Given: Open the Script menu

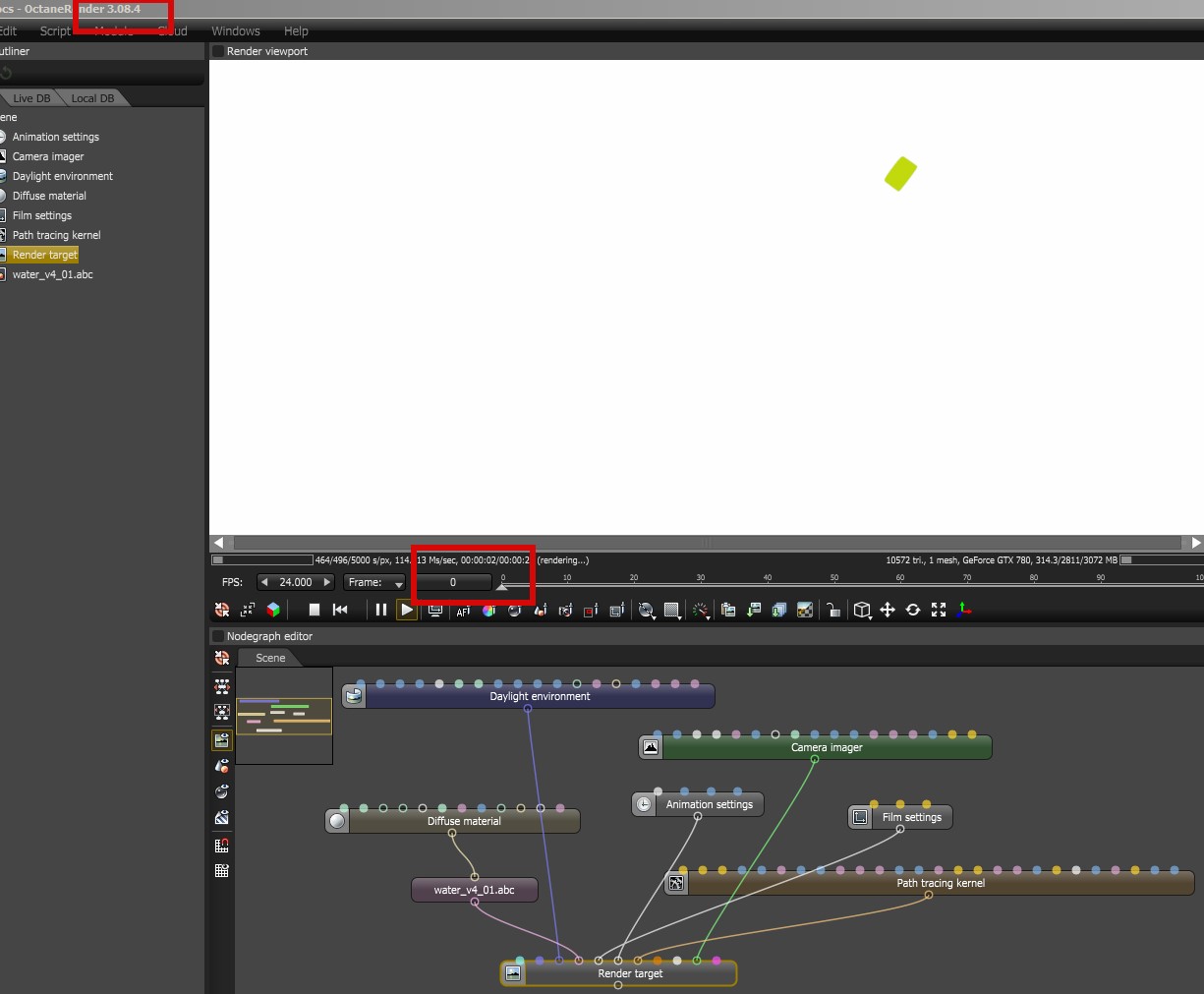Looking at the screenshot, I should point(55,31).
